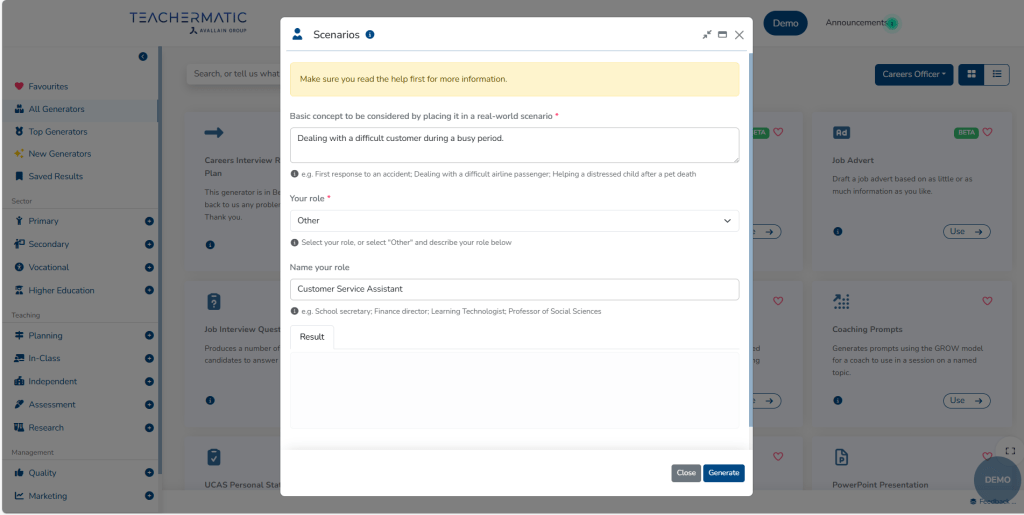Expand the Higher Education plus icon
The width and height of the screenshot is (1024, 515).
[x=149, y=290]
